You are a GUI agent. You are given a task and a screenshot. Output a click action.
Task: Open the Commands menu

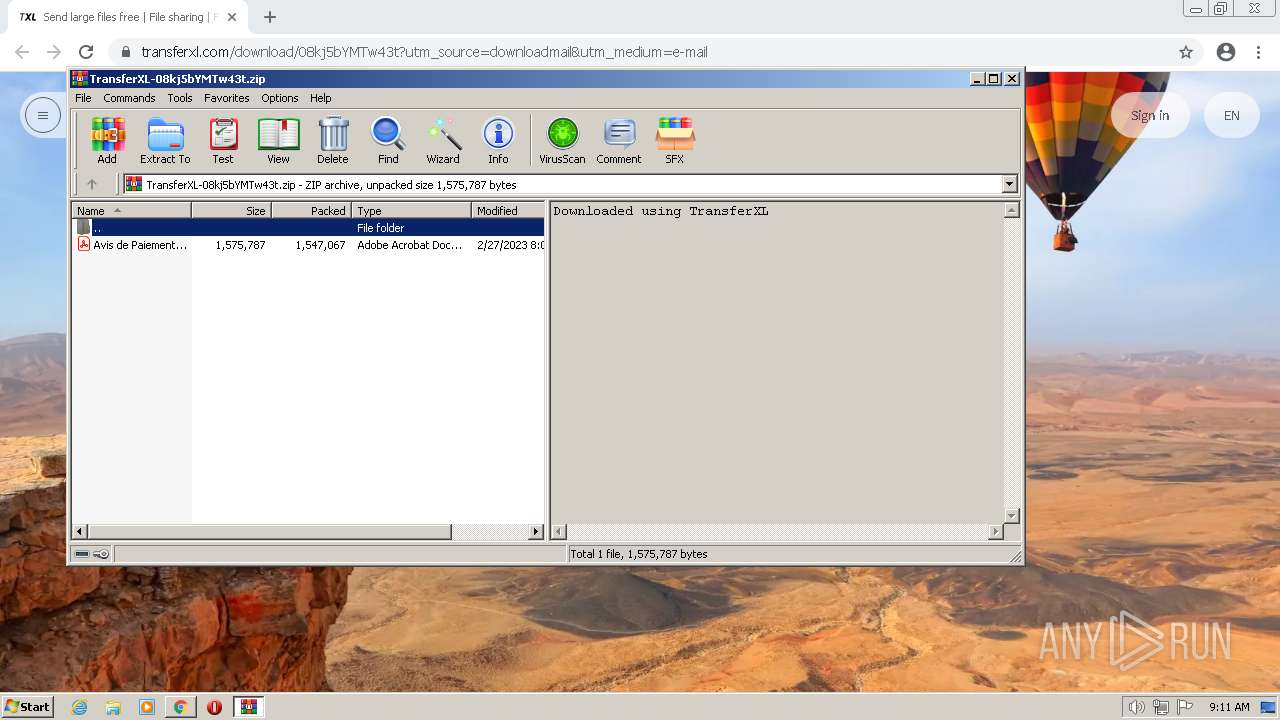129,98
